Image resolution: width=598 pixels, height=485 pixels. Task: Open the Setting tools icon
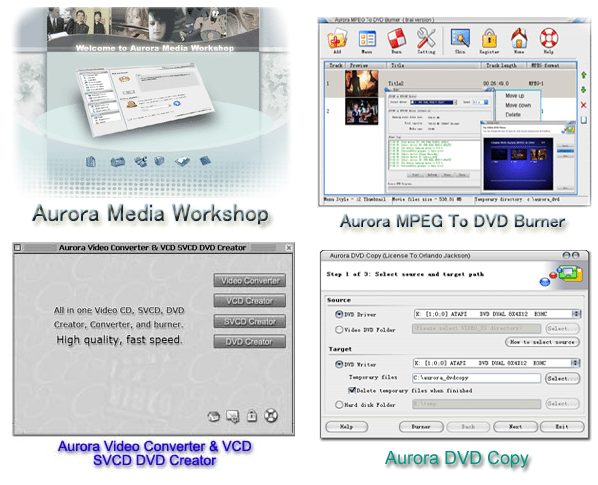[426, 39]
